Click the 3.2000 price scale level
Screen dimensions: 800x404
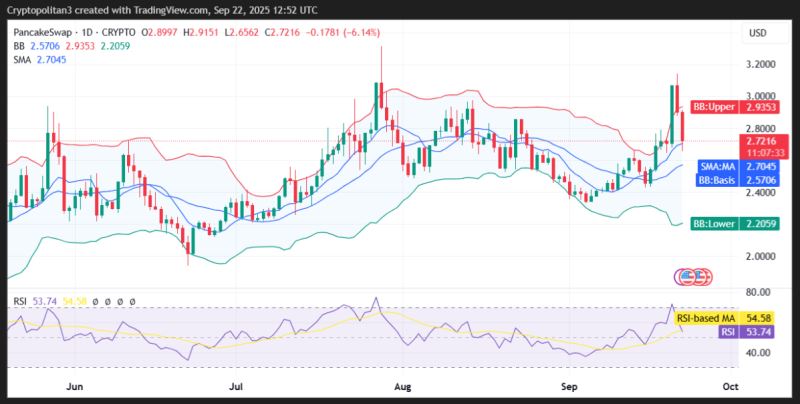[760, 65]
